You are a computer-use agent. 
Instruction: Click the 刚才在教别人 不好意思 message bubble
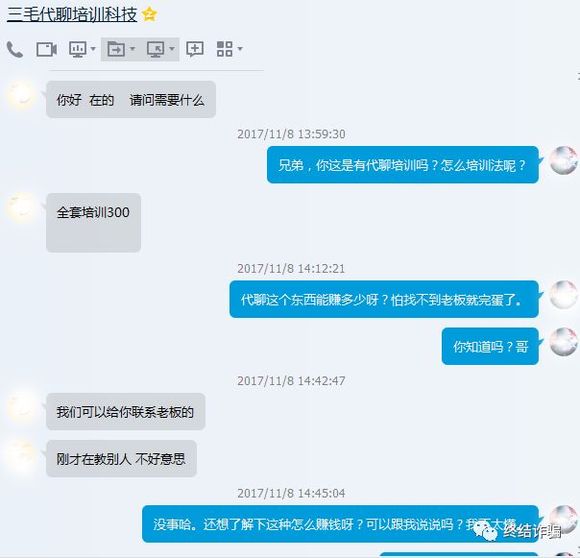tap(121, 459)
